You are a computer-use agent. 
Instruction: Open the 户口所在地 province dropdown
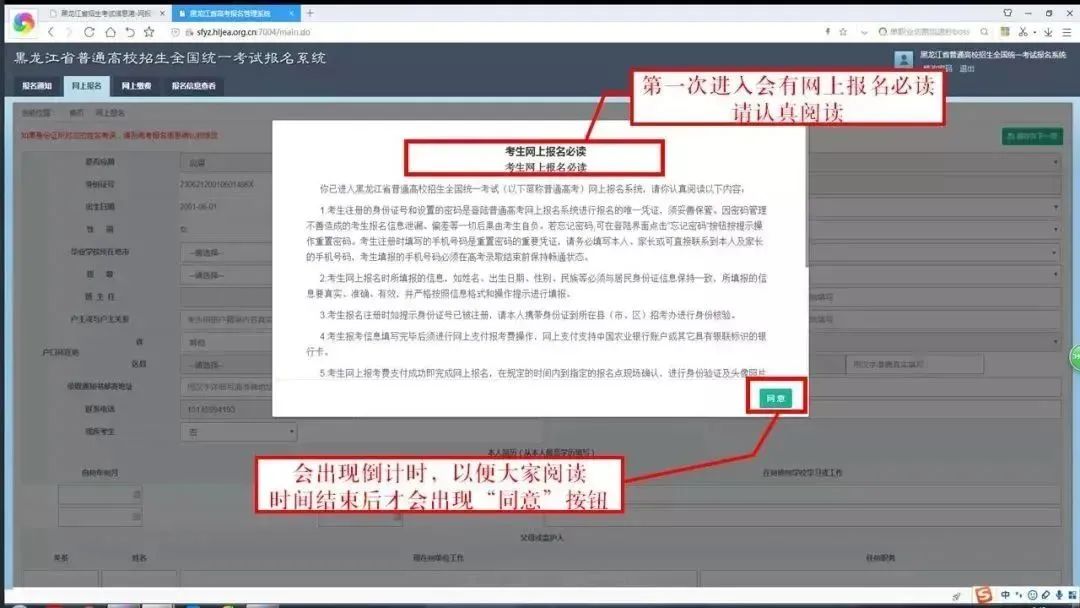pyautogui.click(x=226, y=342)
